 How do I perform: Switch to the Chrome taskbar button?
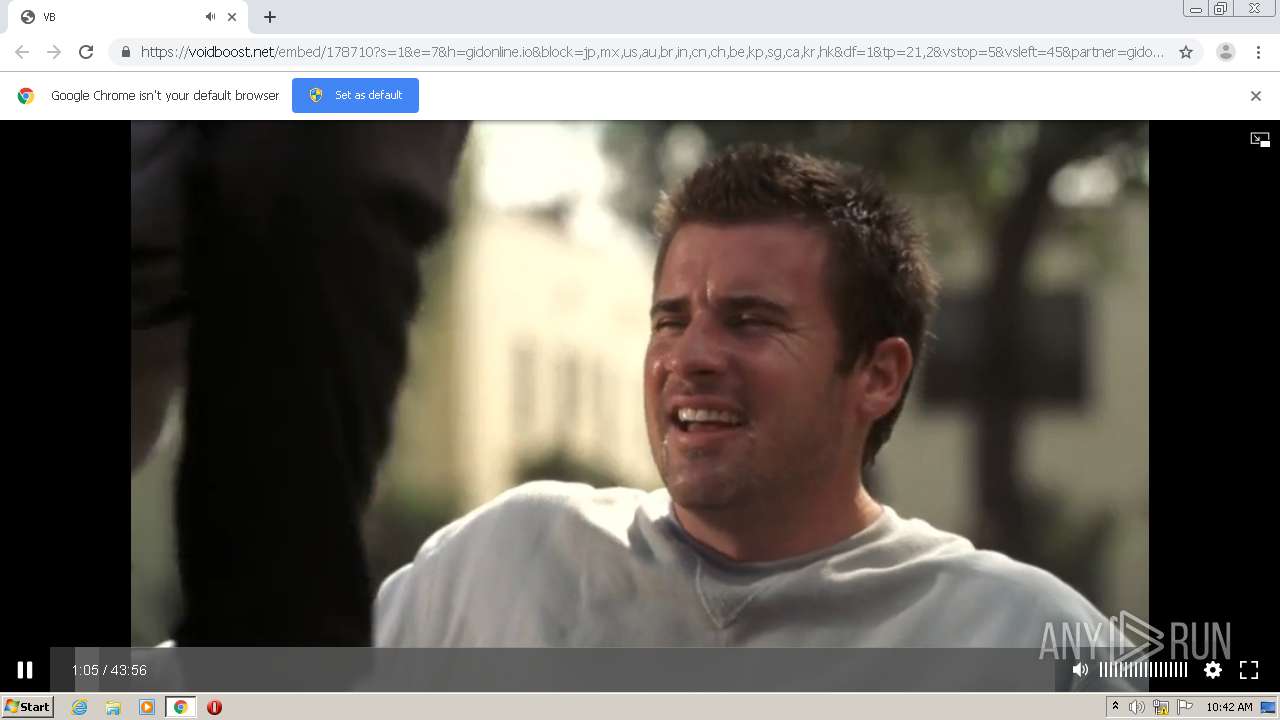(x=180, y=707)
